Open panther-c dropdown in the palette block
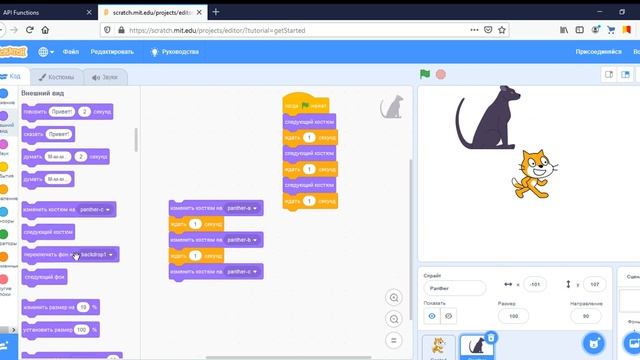640x360 pixels. [x=95, y=209]
